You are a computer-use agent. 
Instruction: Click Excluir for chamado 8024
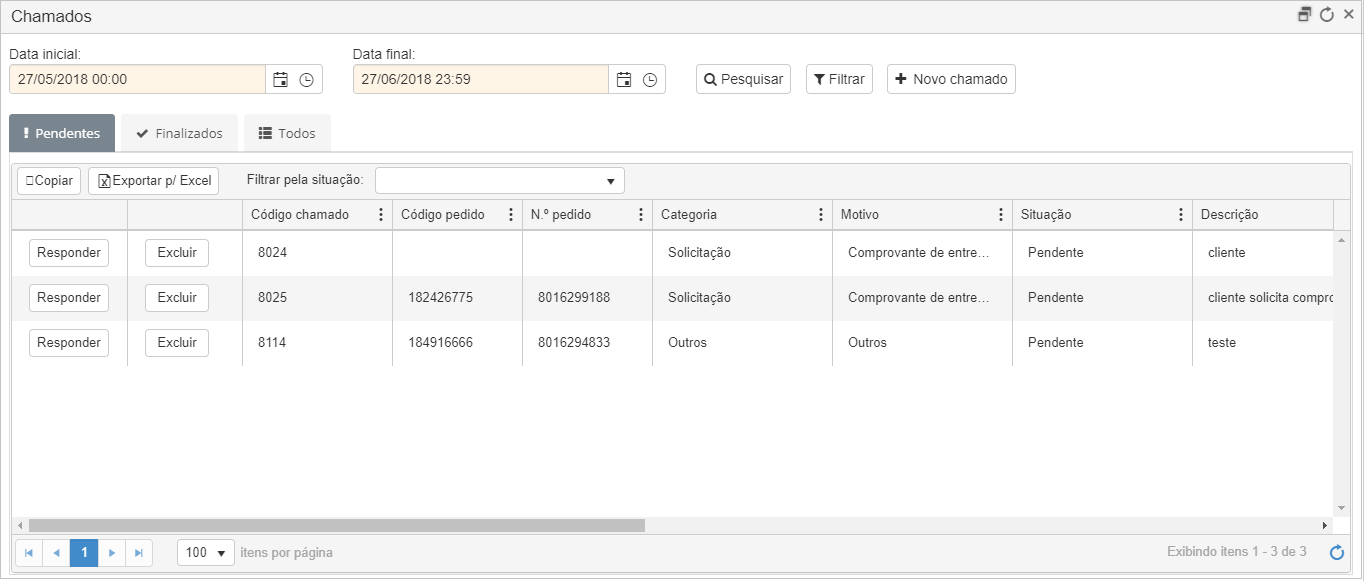(x=177, y=253)
